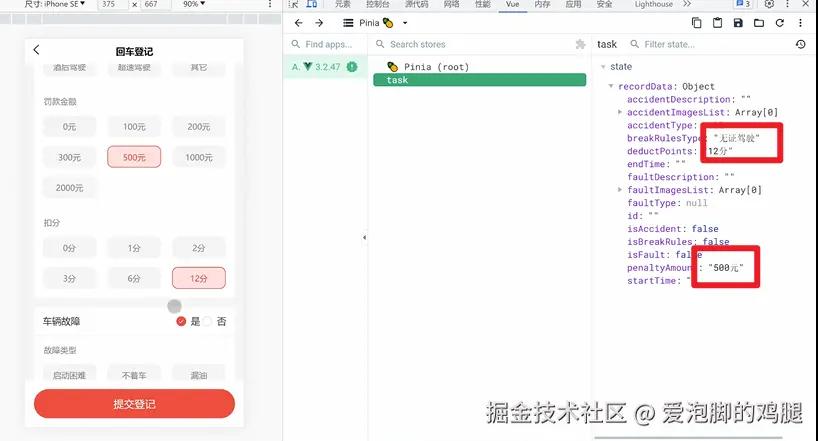
Task: Select the Pinia (root) store
Action: pos(479,67)
